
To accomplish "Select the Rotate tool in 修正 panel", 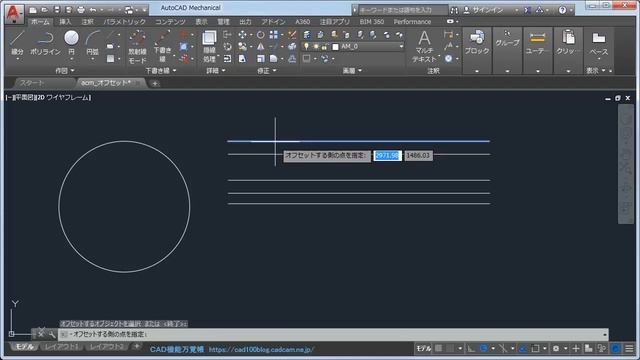I will coord(260,35).
